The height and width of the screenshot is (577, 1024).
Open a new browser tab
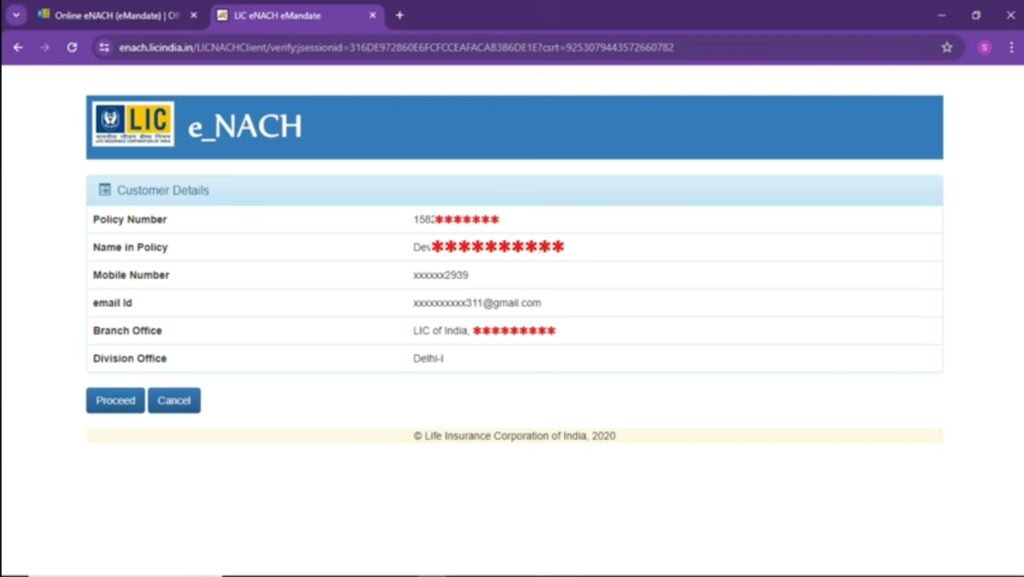(400, 15)
